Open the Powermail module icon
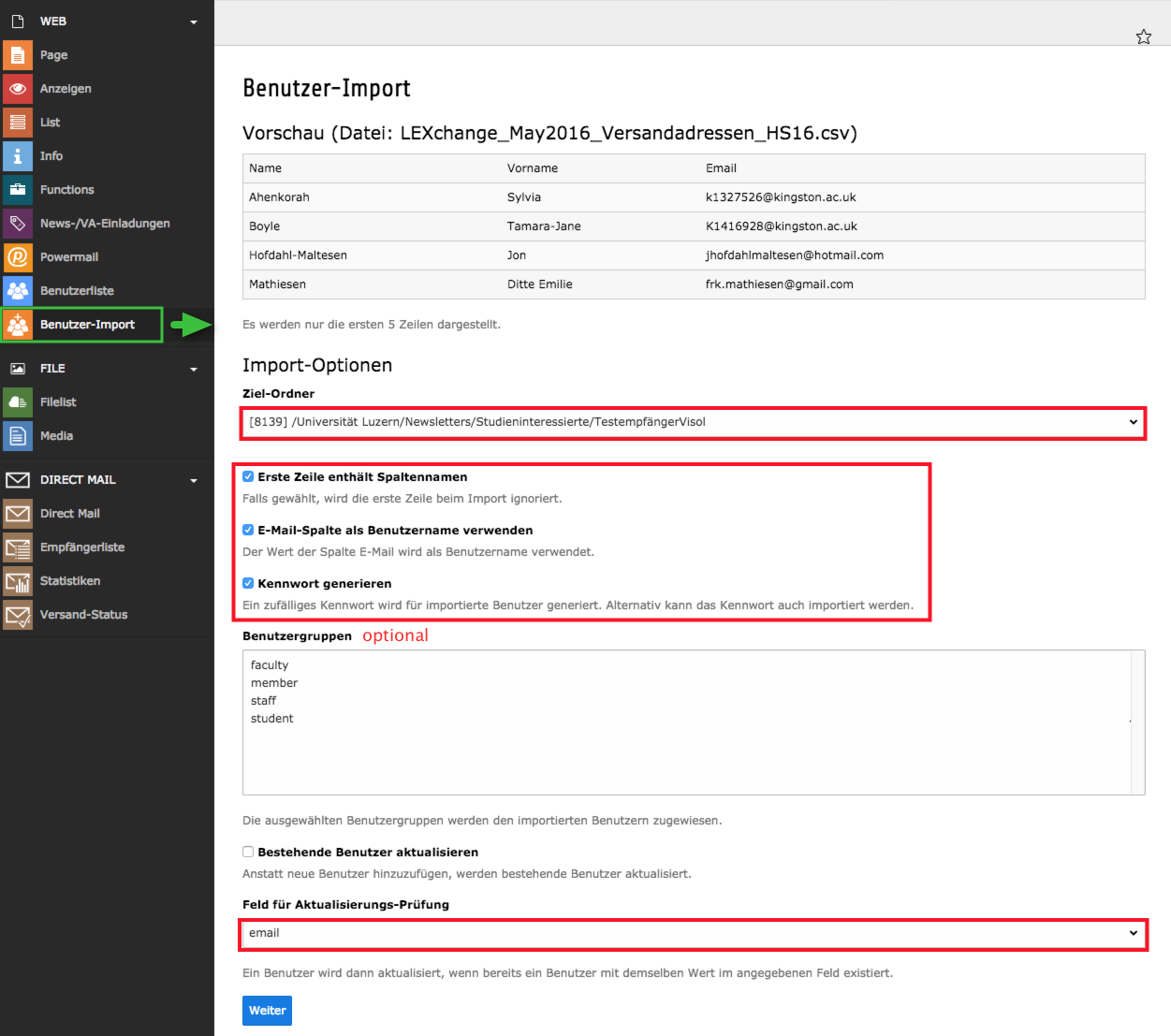Image resolution: width=1171 pixels, height=1036 pixels. (18, 257)
